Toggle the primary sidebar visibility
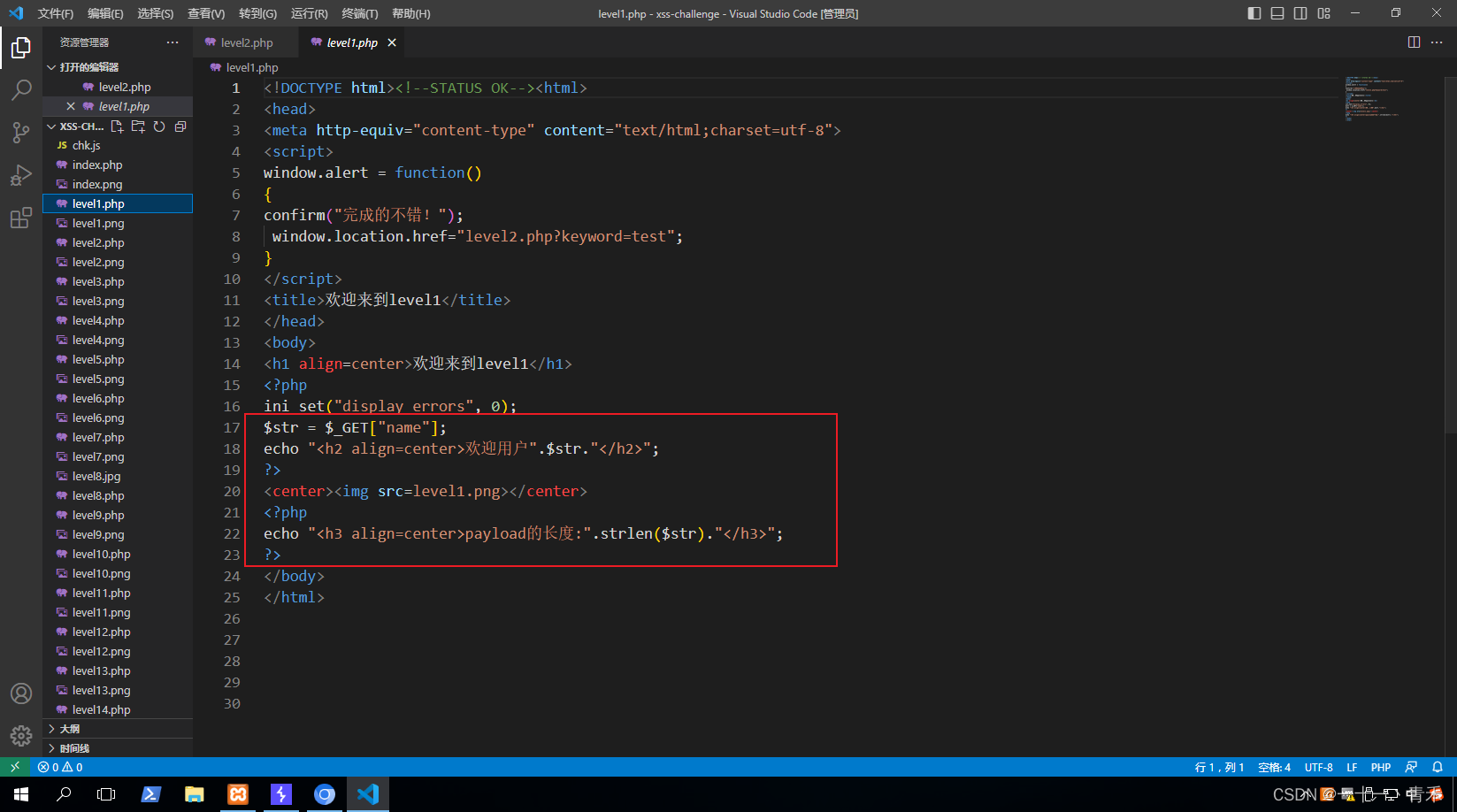The image size is (1457, 812). tap(1254, 13)
